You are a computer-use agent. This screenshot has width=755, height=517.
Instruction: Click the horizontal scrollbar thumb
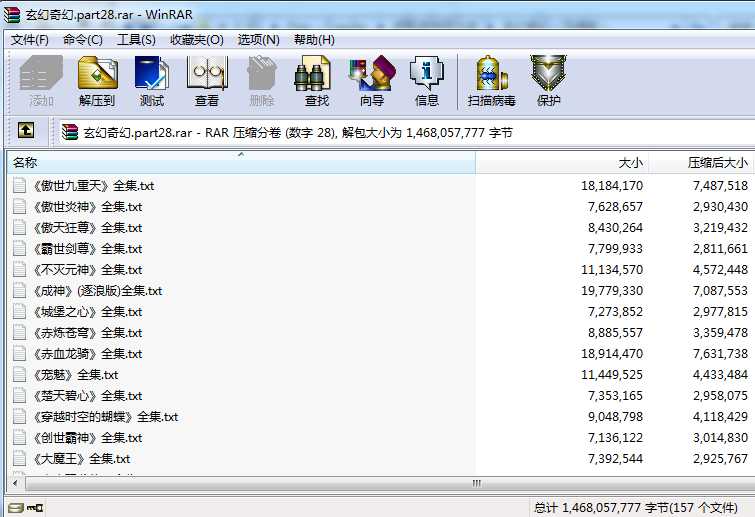pyautogui.click(x=477, y=483)
